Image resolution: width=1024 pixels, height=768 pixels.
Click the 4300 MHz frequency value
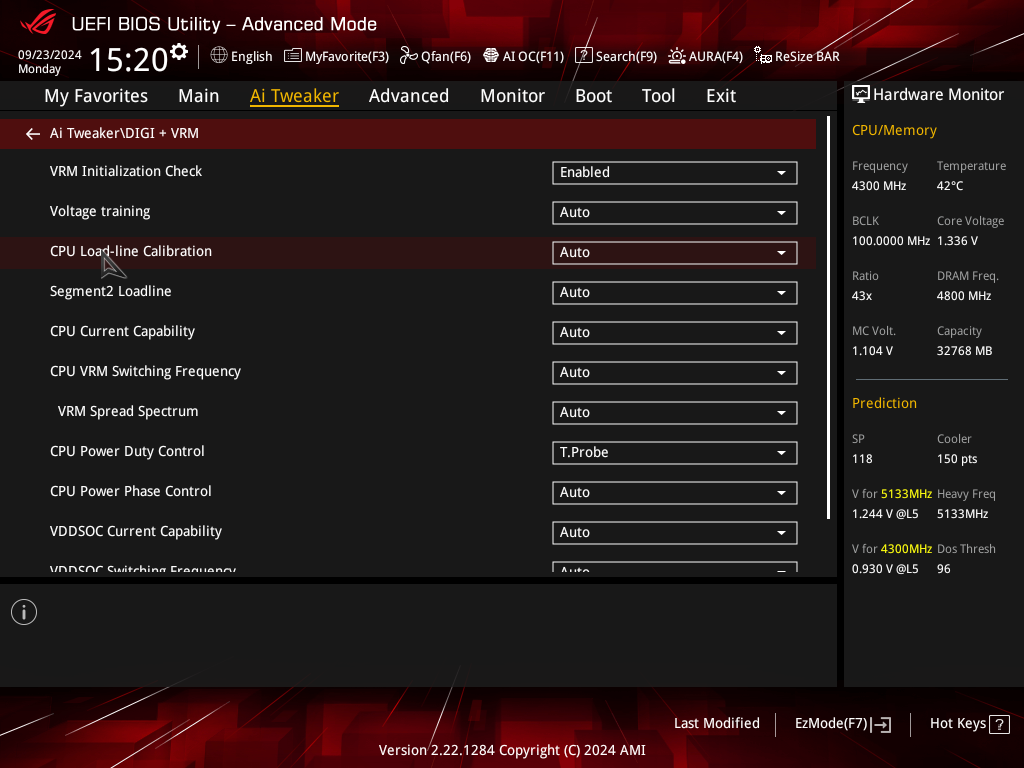879,186
